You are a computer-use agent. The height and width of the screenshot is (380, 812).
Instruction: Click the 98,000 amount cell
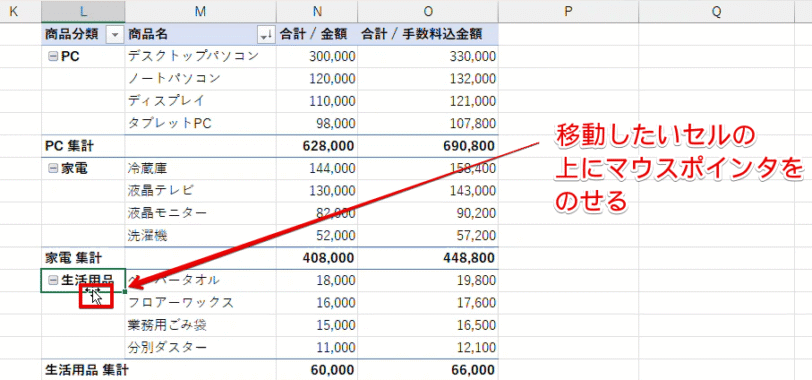click(x=316, y=123)
